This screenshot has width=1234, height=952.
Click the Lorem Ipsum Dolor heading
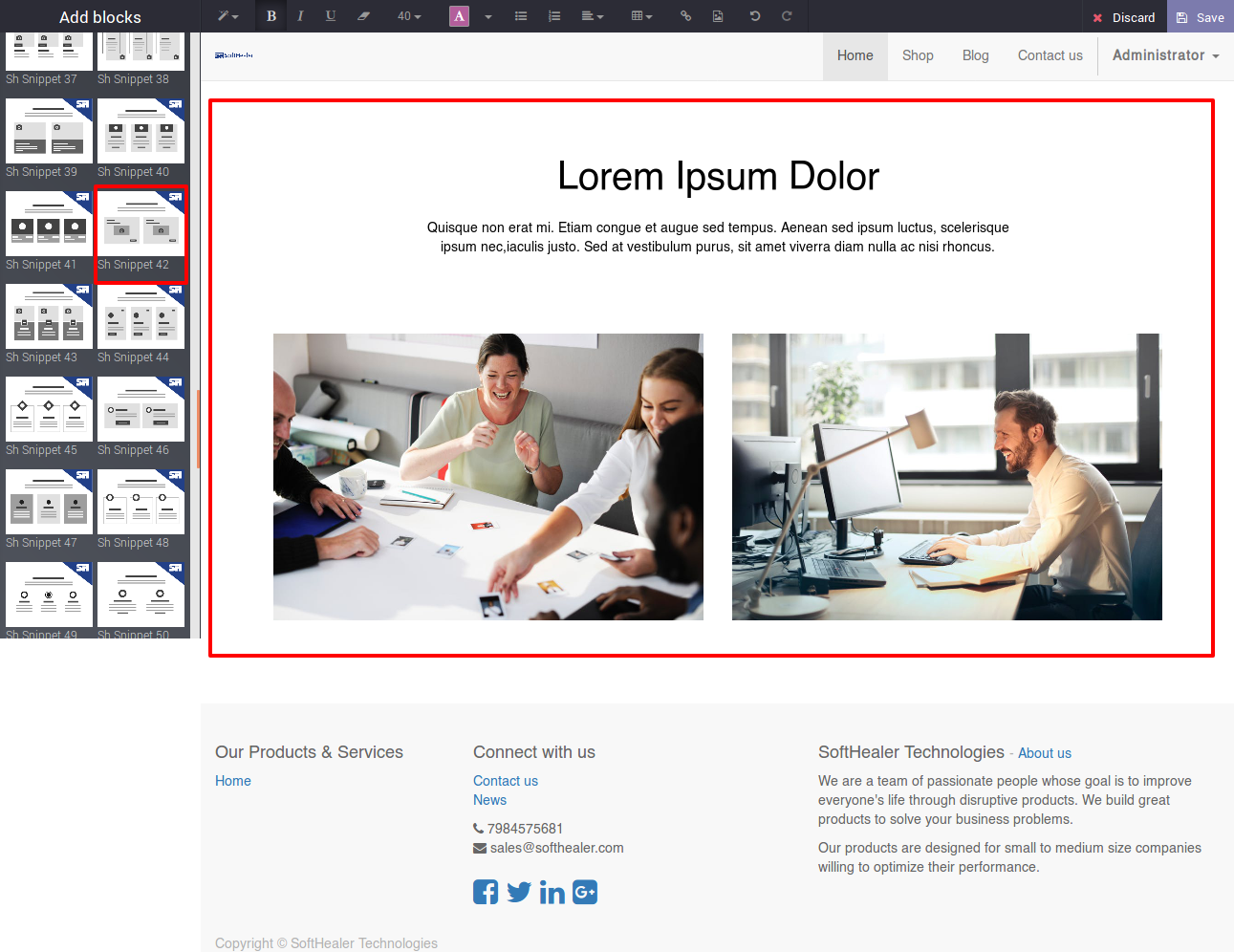(x=718, y=177)
